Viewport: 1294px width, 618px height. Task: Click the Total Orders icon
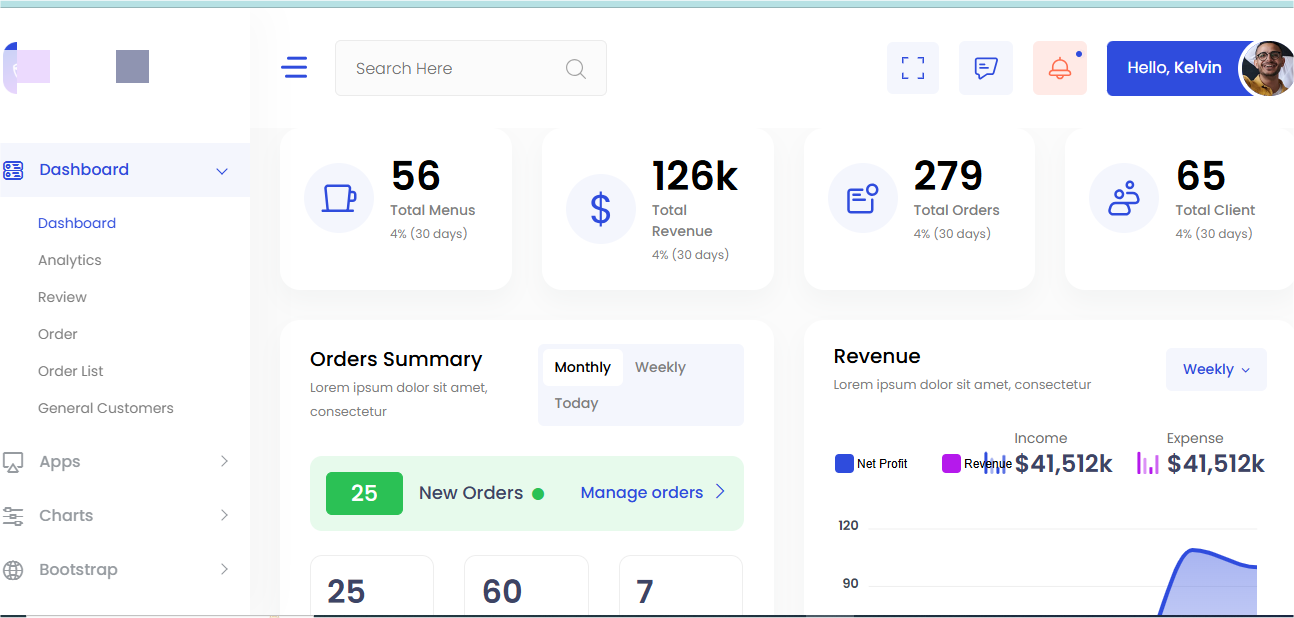863,198
